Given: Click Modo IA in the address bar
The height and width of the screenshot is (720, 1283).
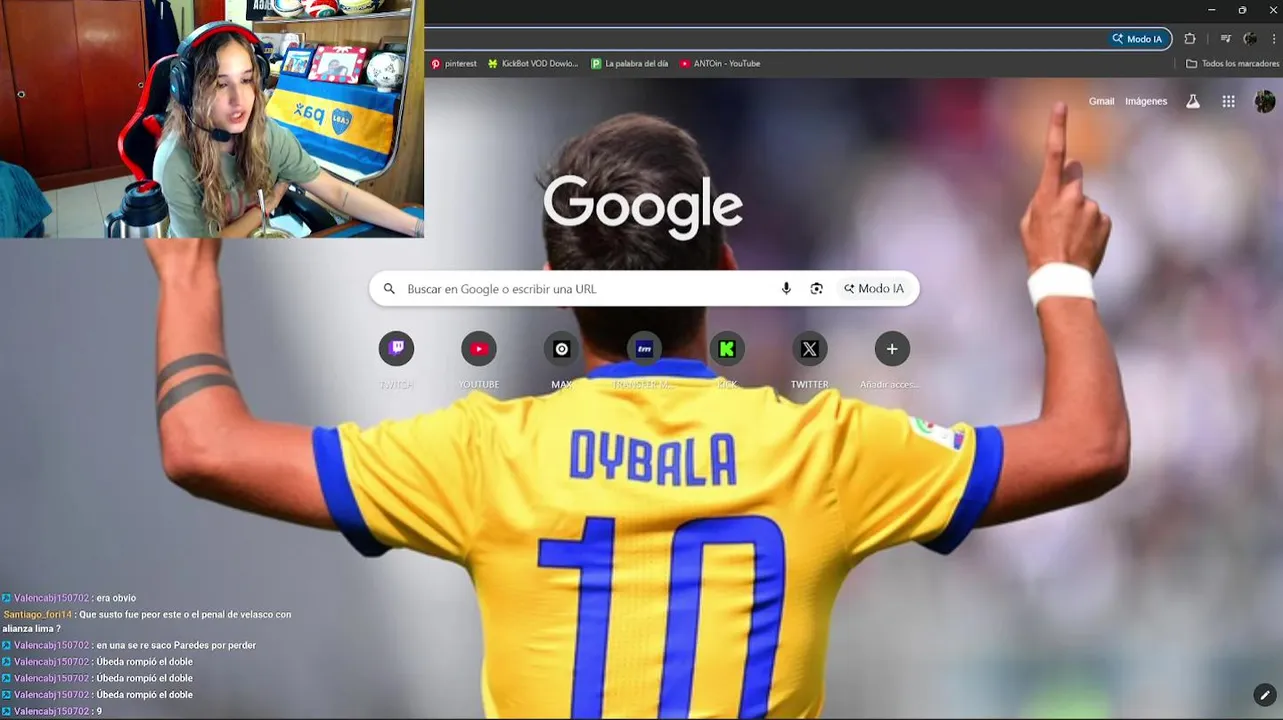Looking at the screenshot, I should tap(1138, 39).
